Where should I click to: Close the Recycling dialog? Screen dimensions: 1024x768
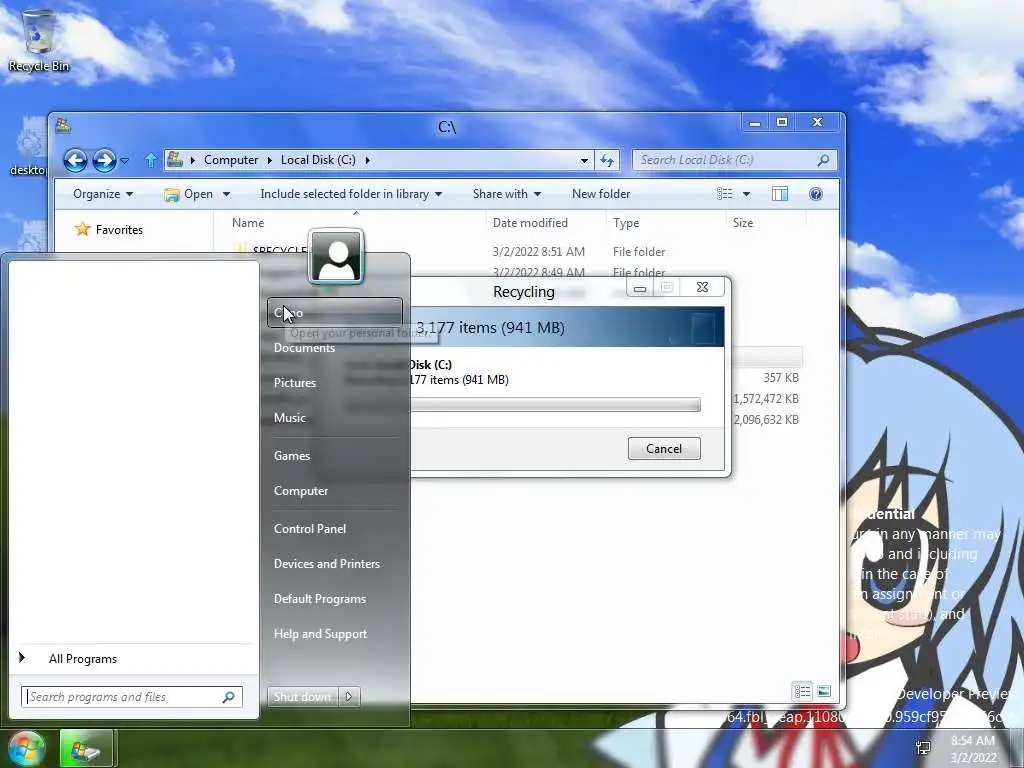[702, 287]
